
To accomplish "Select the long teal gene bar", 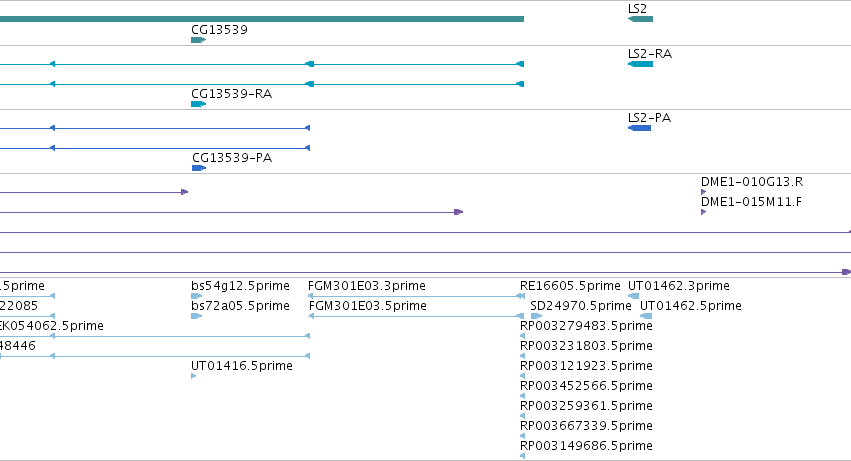I will point(262,19).
